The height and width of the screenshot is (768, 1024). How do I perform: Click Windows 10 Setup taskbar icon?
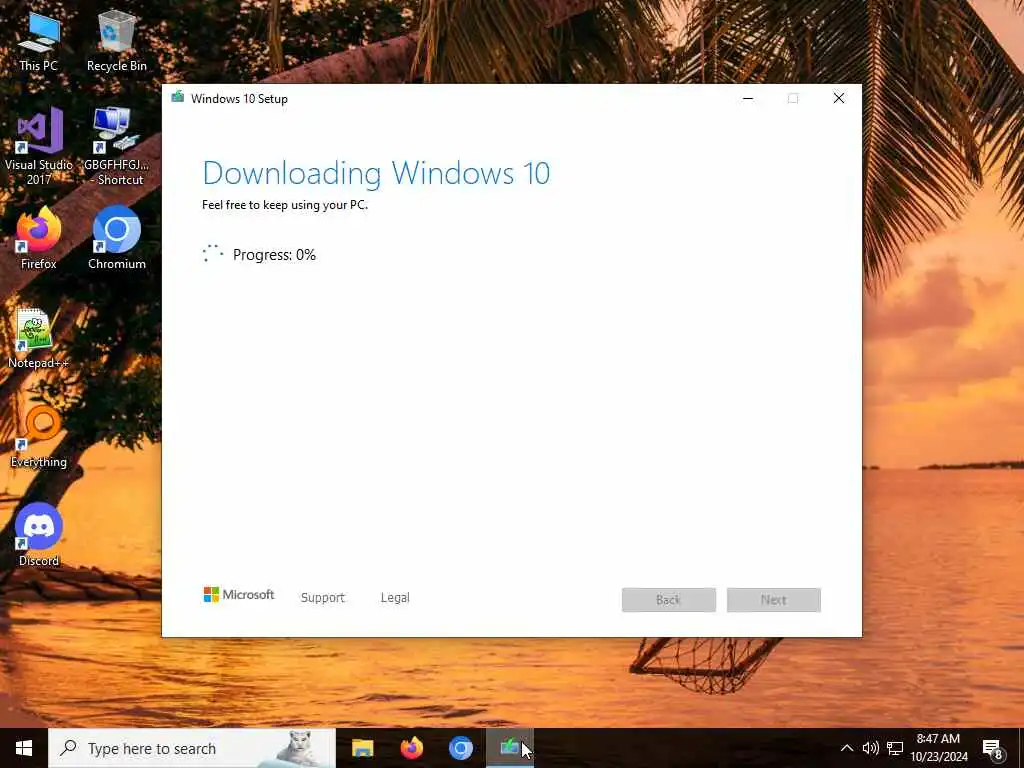coord(509,748)
